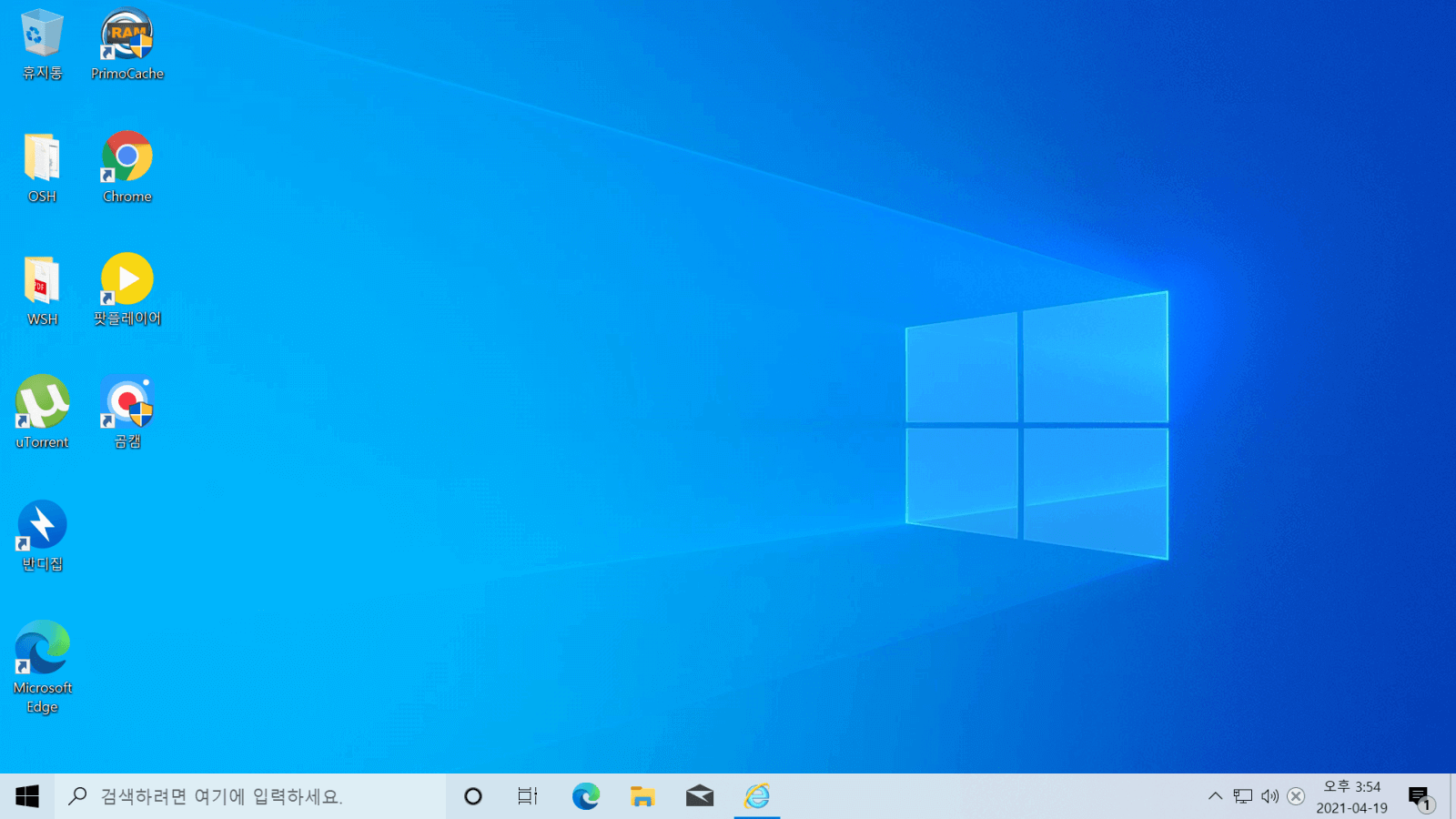Select the 팟플레이어 (PotPlayer) shortcut
Viewport: 1456px width, 819px height.
tap(127, 290)
